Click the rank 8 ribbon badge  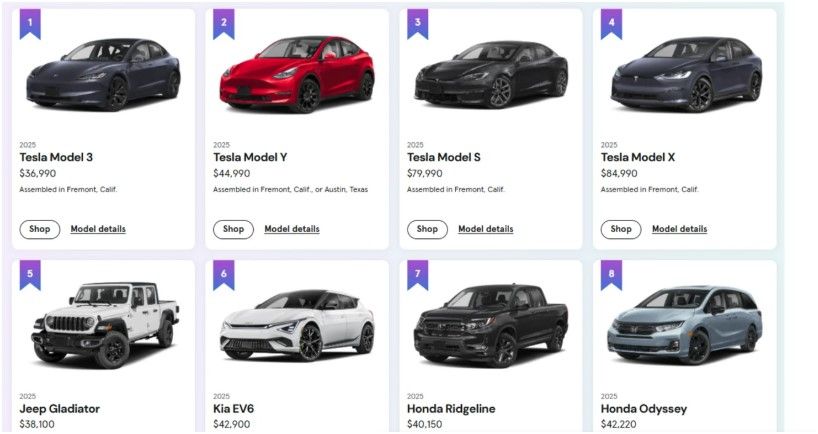click(x=611, y=274)
